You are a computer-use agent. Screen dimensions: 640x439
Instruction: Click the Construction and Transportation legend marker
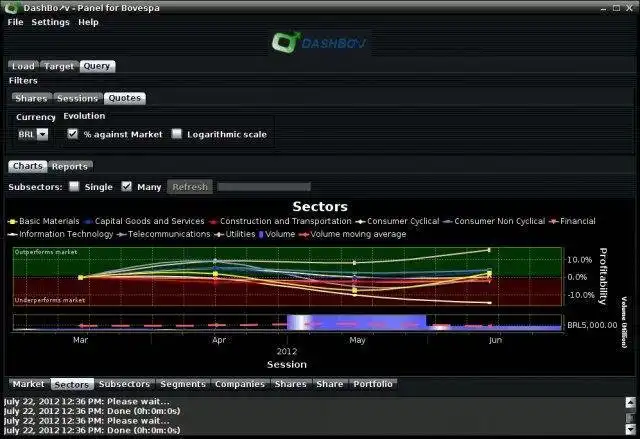pyautogui.click(x=213, y=222)
